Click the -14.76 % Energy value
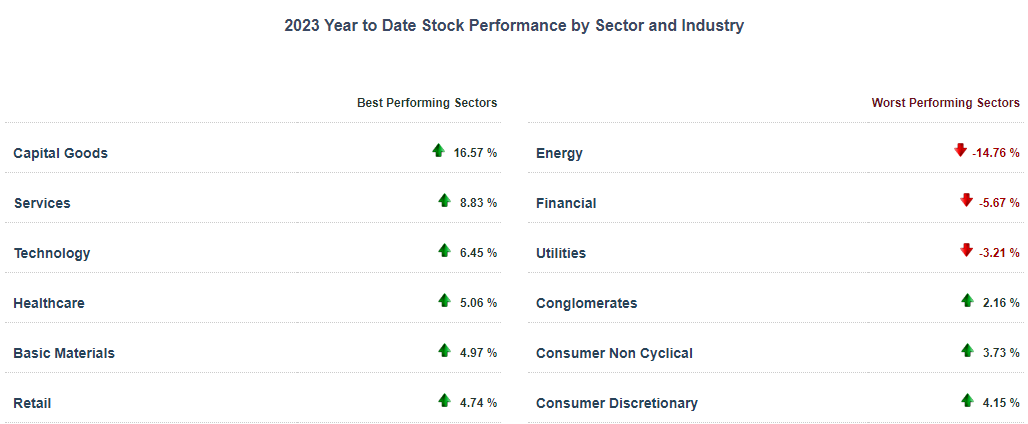 coord(995,153)
